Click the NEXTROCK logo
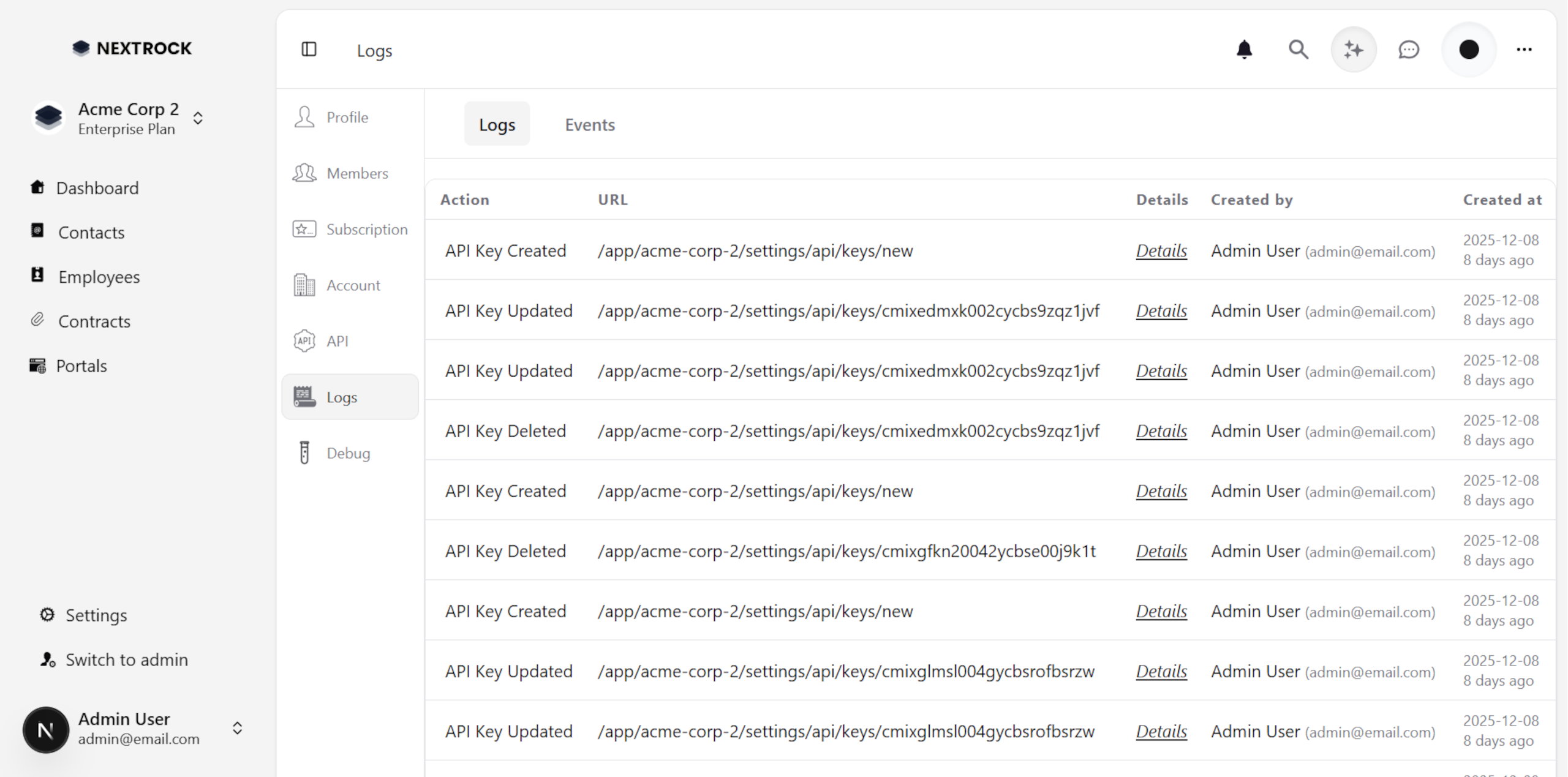 tap(132, 48)
